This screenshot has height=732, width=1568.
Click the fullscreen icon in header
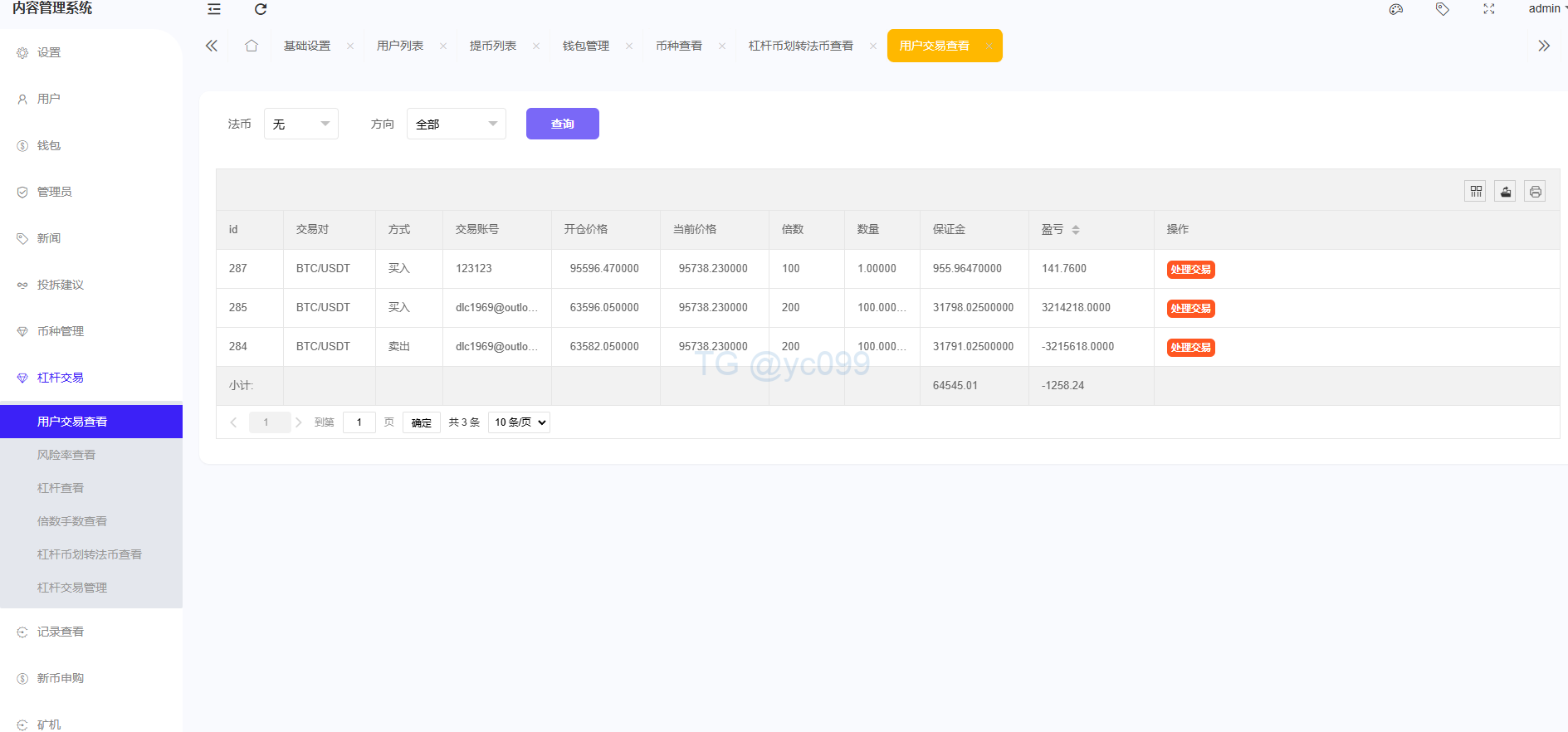point(1489,9)
